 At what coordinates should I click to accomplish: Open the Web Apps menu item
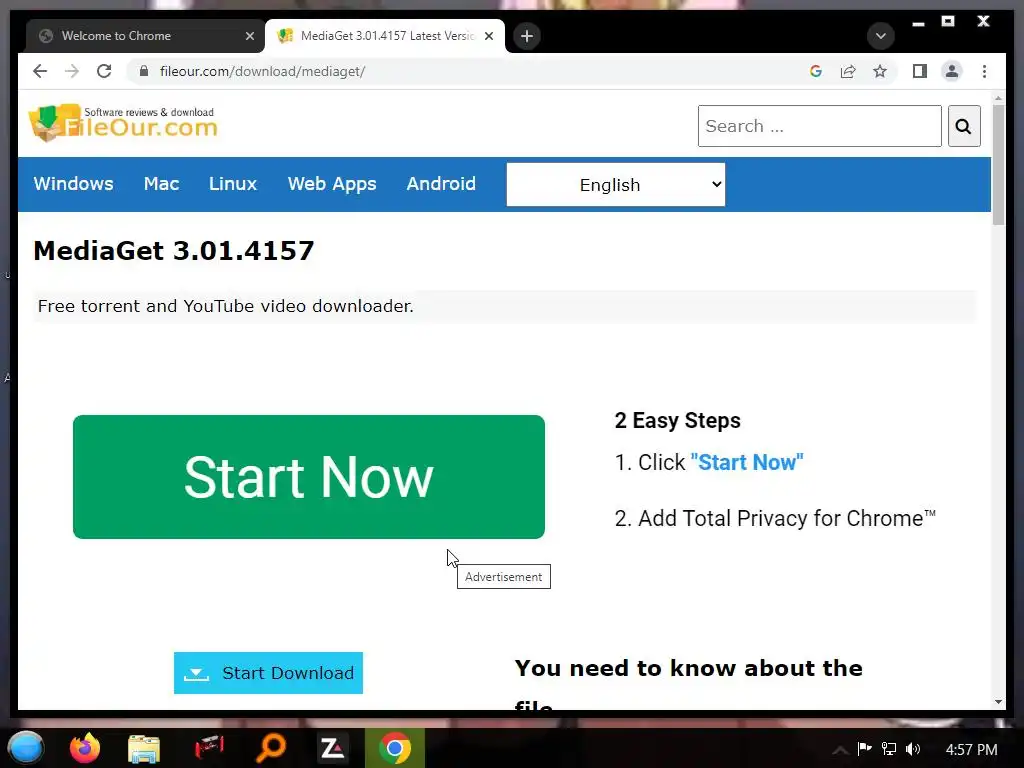[332, 184]
